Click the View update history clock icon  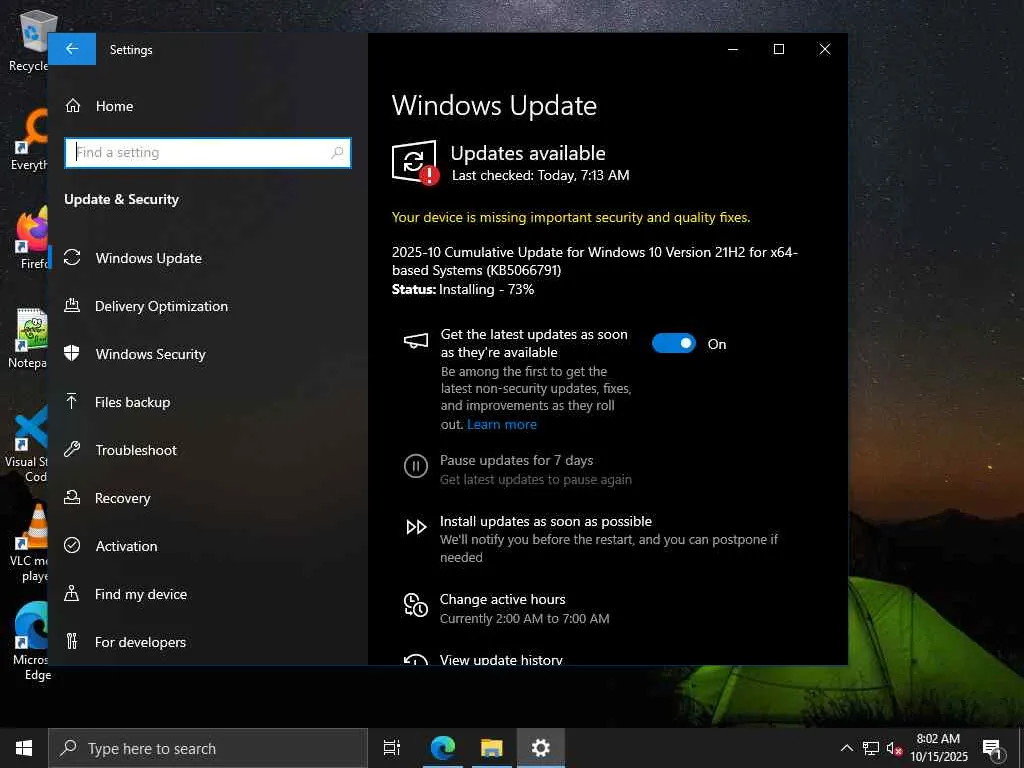point(416,660)
